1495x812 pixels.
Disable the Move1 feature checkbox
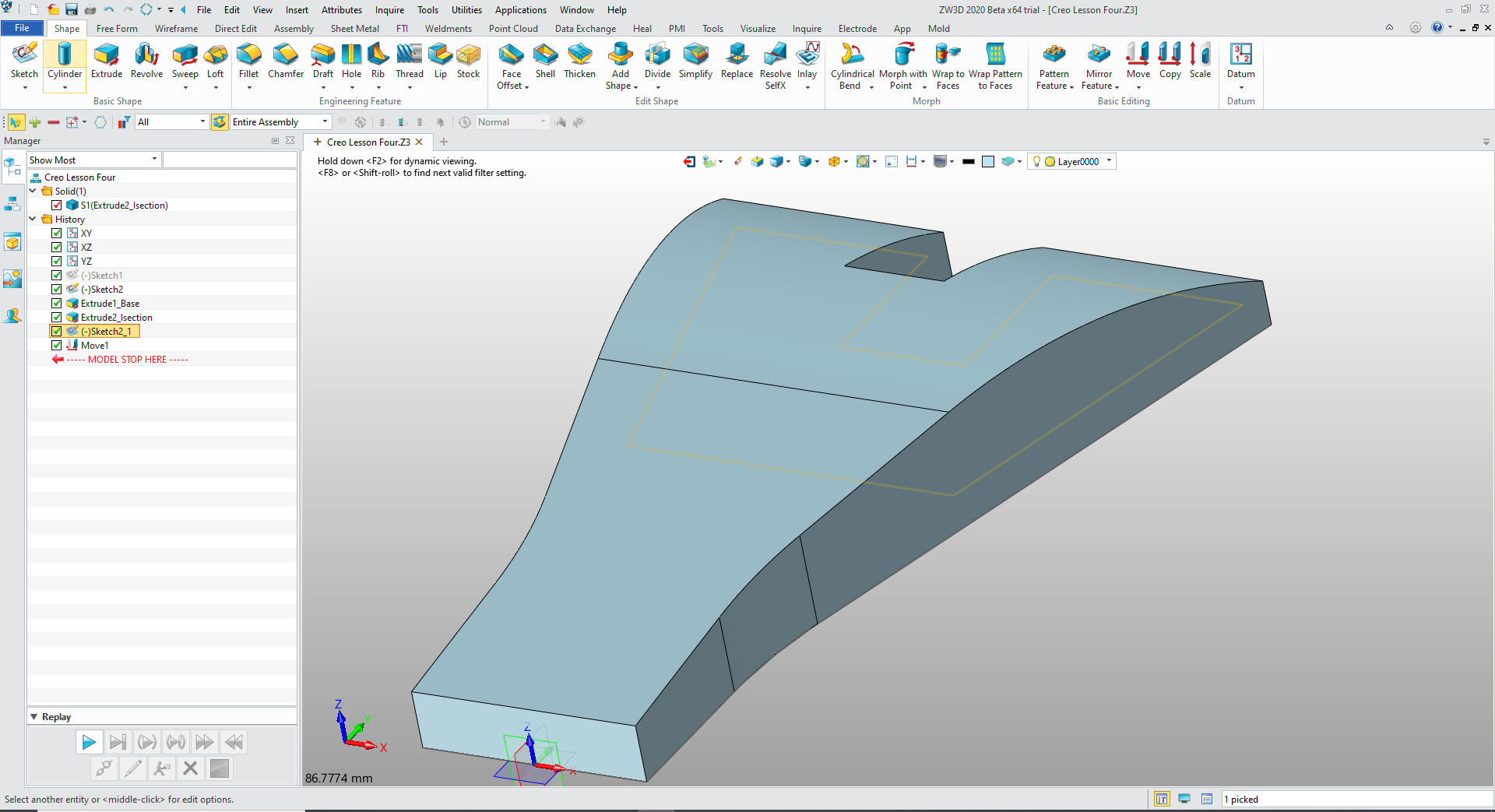(57, 346)
